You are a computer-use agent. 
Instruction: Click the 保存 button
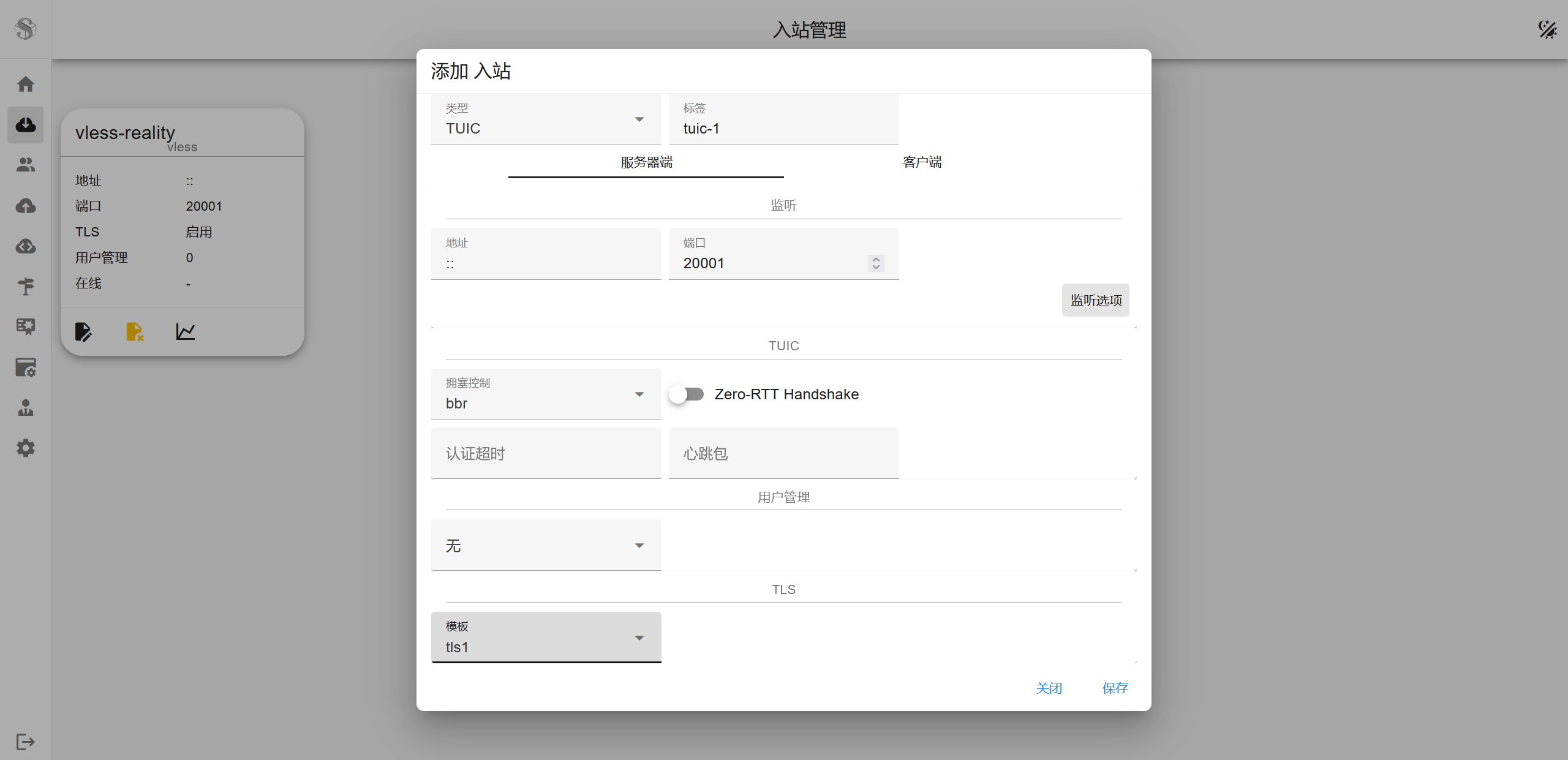click(x=1115, y=688)
